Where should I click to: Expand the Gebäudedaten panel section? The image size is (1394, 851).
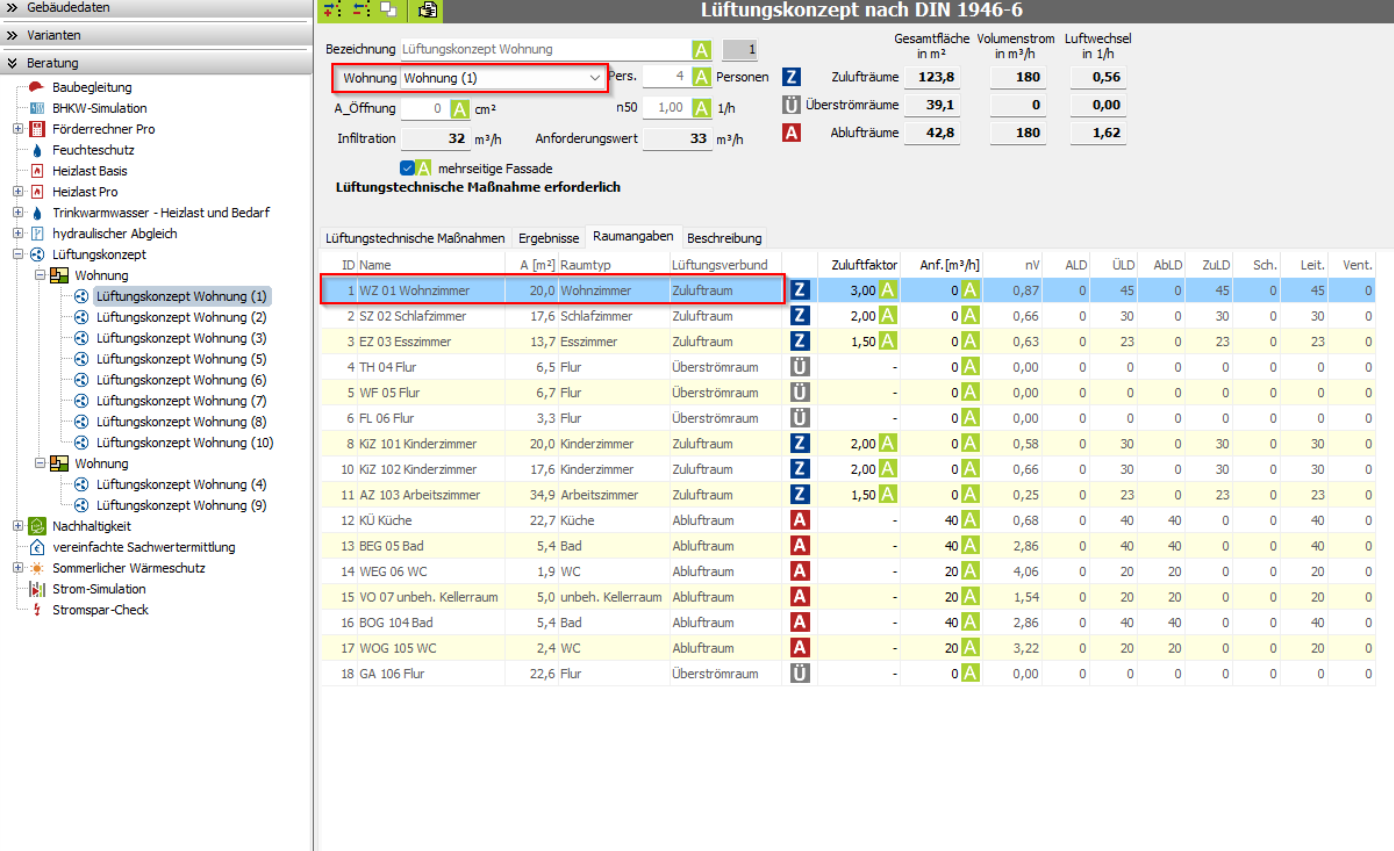(13, 7)
